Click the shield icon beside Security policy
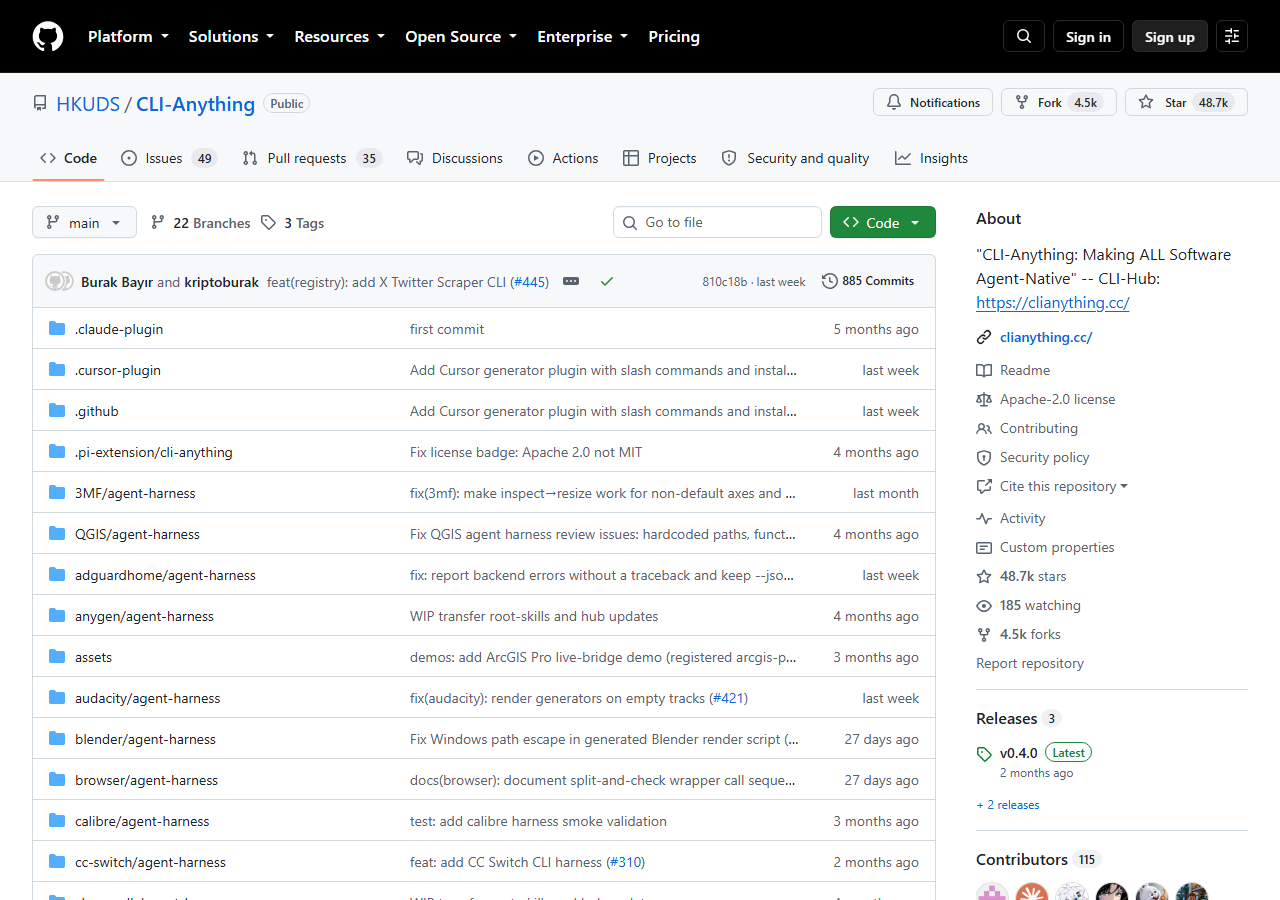1280x900 pixels. point(984,457)
